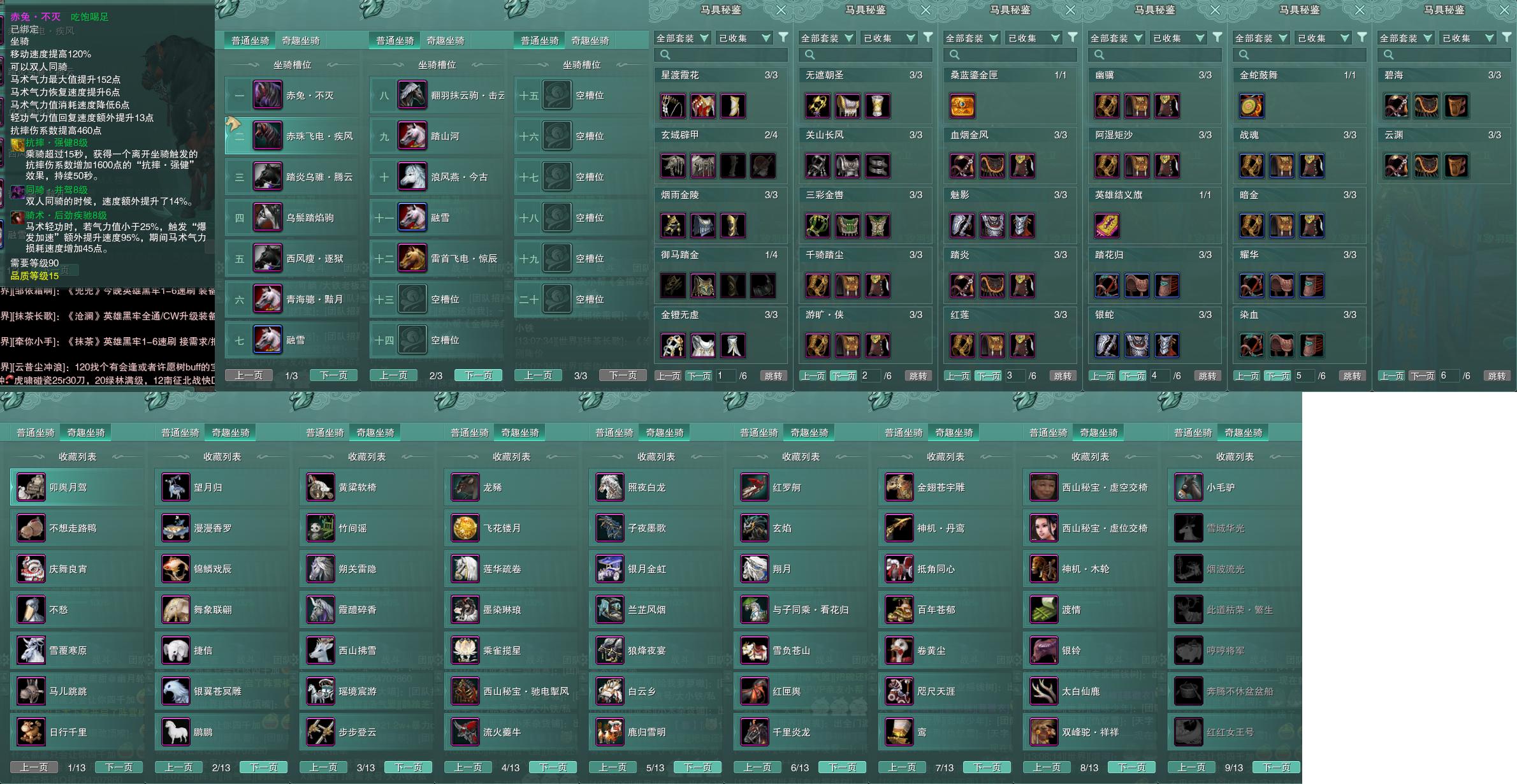Screen dimensions: 1517x784
Task: Open 全部套装 dropdown above 星渡霞花 set
Action: click(x=682, y=38)
